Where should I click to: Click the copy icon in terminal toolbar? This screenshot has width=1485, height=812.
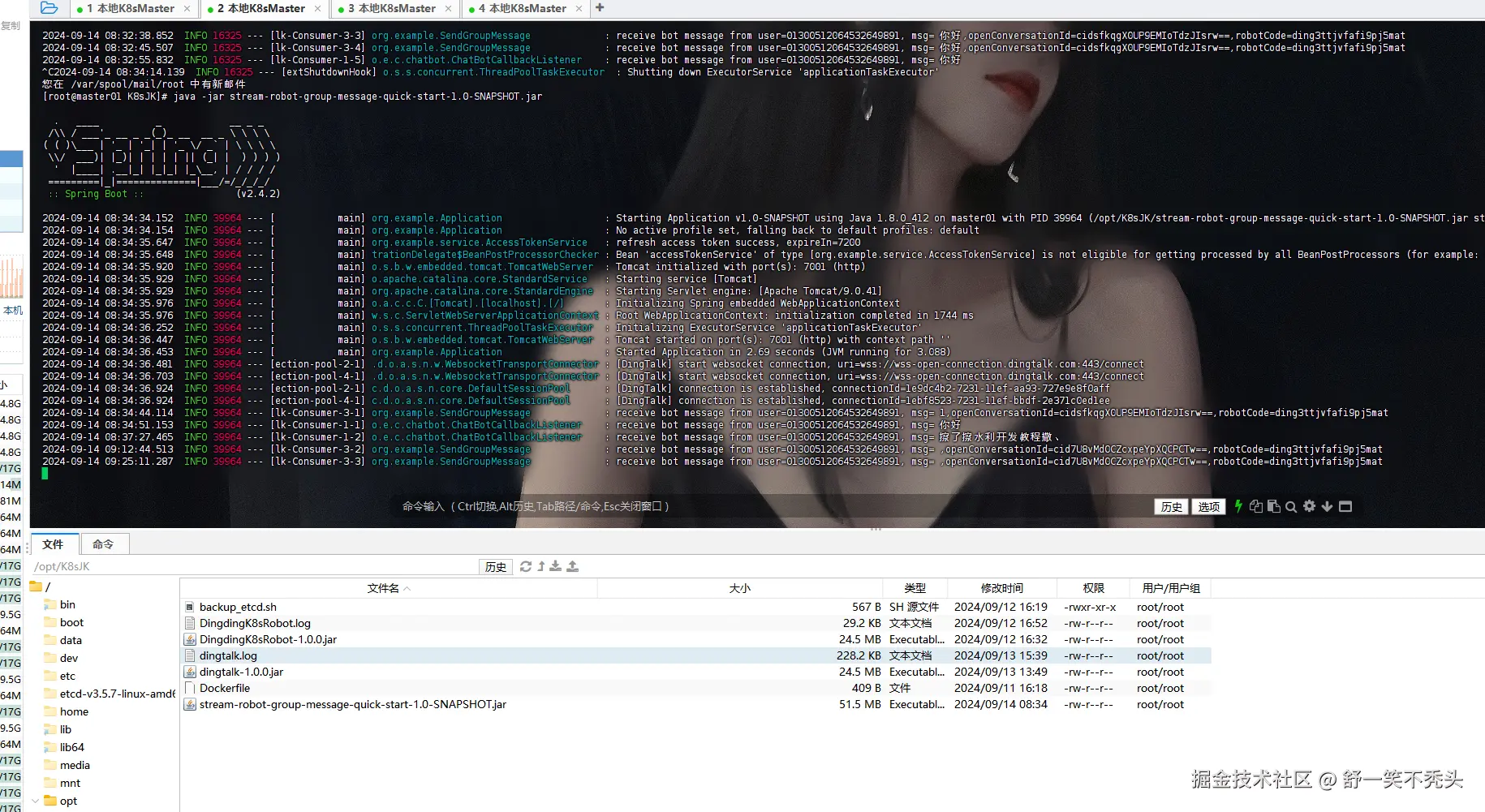pos(1256,506)
